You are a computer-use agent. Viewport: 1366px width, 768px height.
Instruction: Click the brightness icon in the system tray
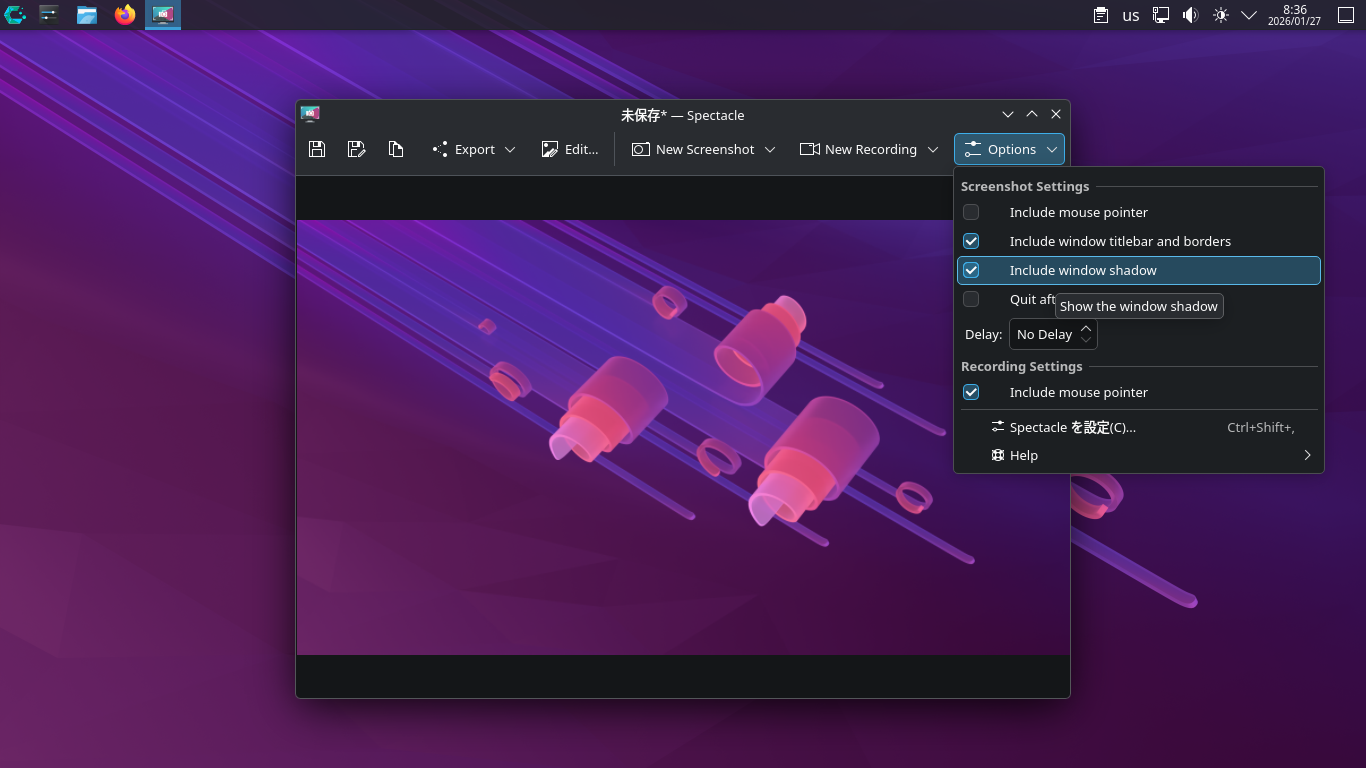coord(1220,15)
